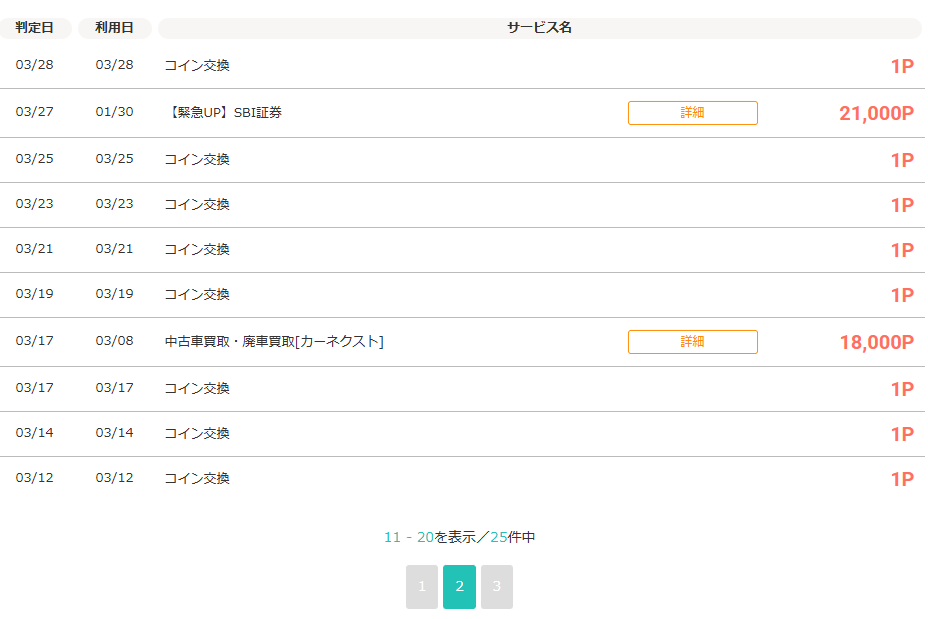This screenshot has width=928, height=619.
Task: Select the current page 2 button
Action: 459,587
